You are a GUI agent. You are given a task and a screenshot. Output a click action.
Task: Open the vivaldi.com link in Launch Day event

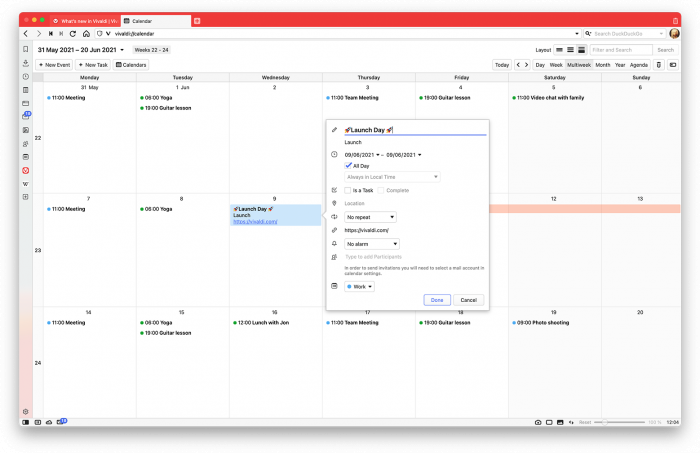click(255, 222)
